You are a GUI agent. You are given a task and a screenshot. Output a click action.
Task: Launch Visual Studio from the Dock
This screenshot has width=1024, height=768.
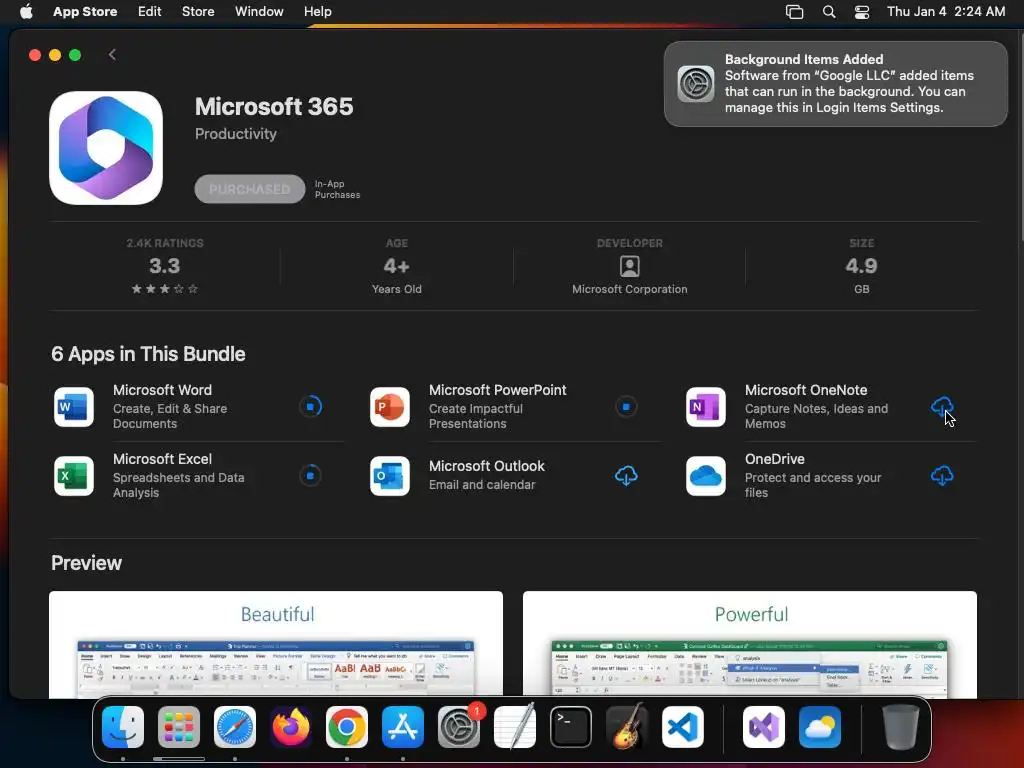coord(763,727)
